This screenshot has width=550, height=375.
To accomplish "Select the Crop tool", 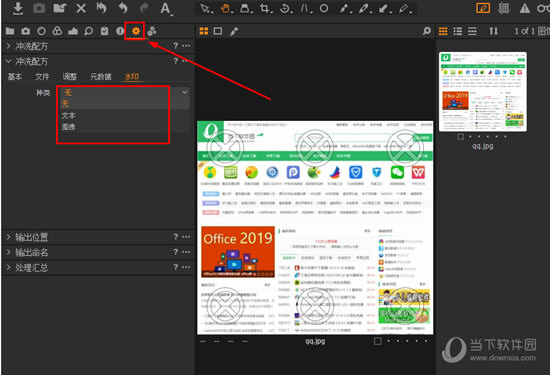I will 266,8.
